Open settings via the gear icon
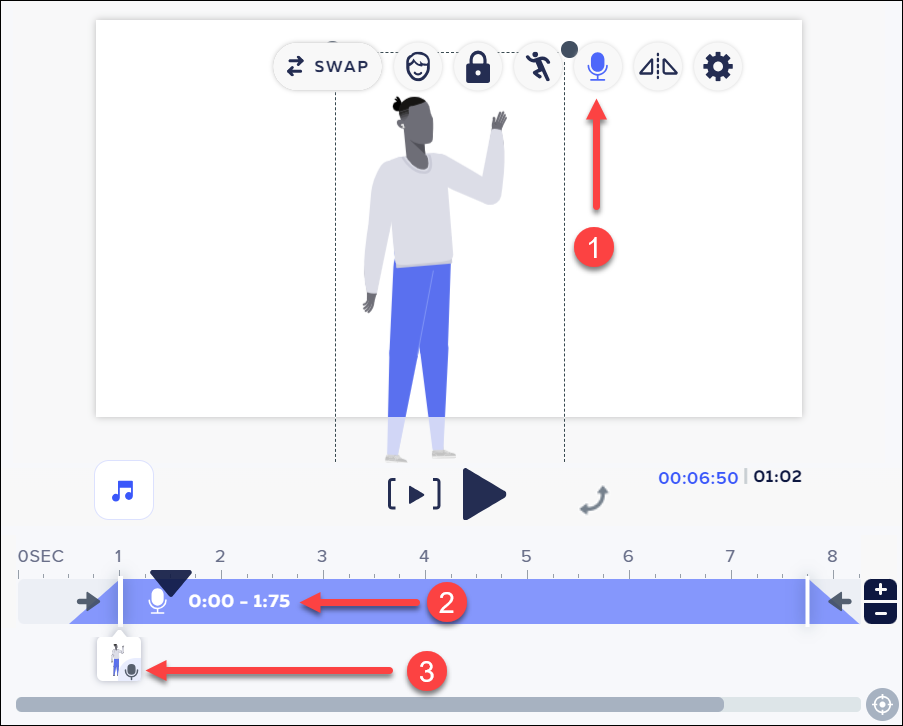 point(717,66)
